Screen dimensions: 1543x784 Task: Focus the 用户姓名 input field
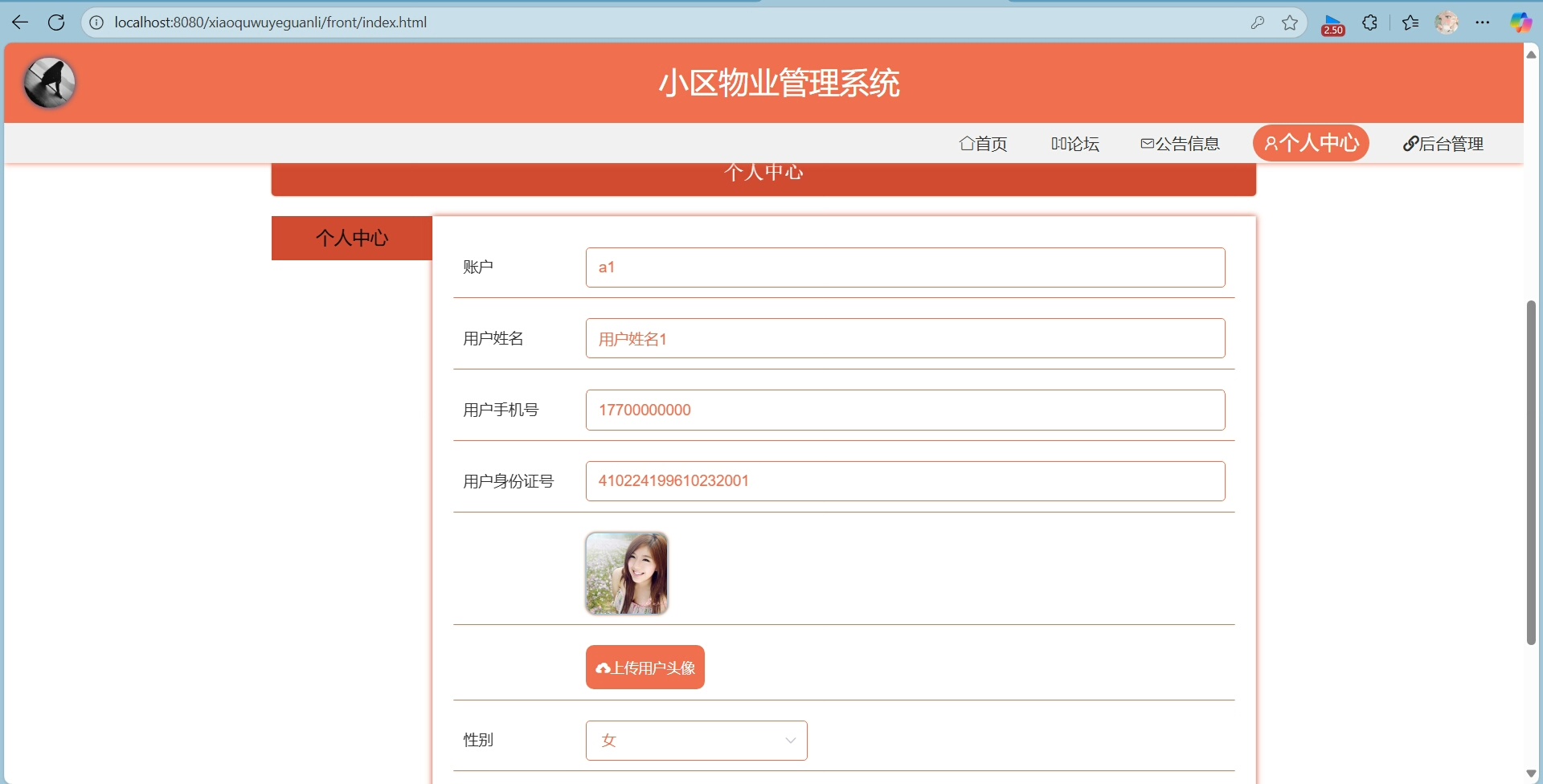[x=905, y=338]
